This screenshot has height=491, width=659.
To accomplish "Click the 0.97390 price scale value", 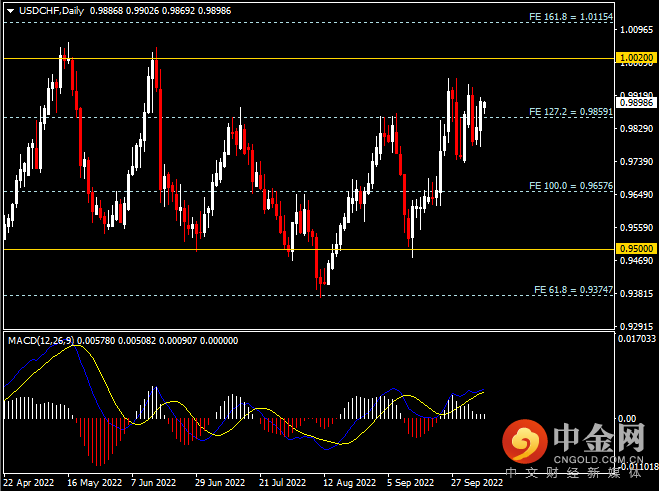I will coord(637,161).
